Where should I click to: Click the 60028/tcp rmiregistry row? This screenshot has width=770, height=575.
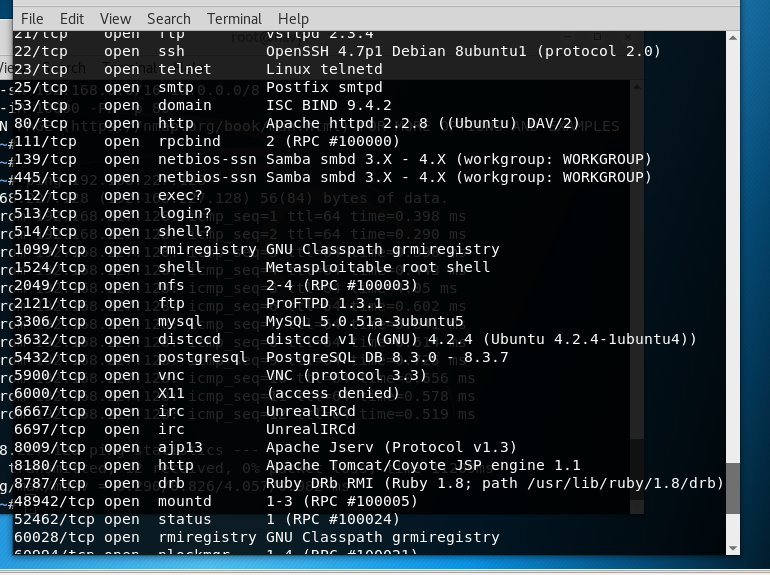point(257,538)
